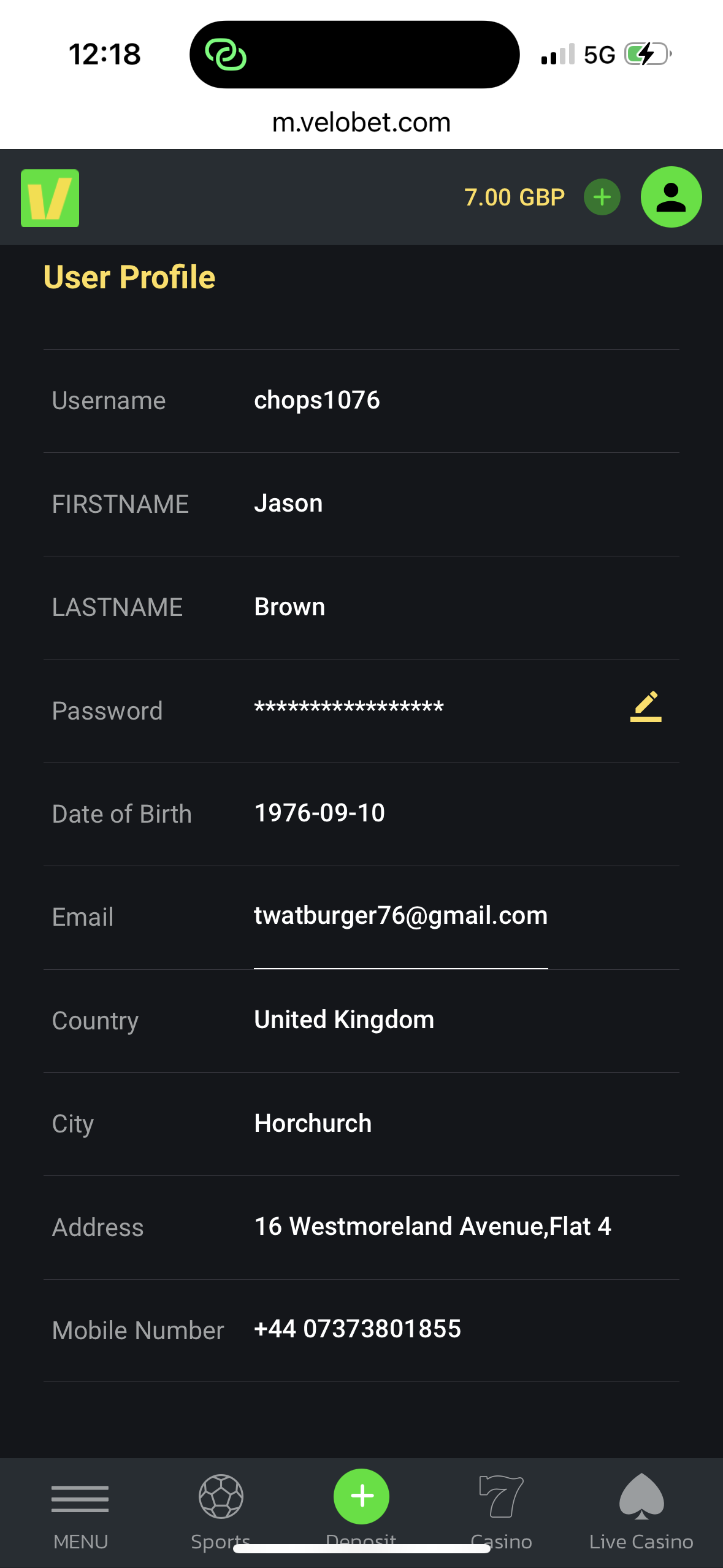
Task: Tap the email address field
Action: click(400, 916)
